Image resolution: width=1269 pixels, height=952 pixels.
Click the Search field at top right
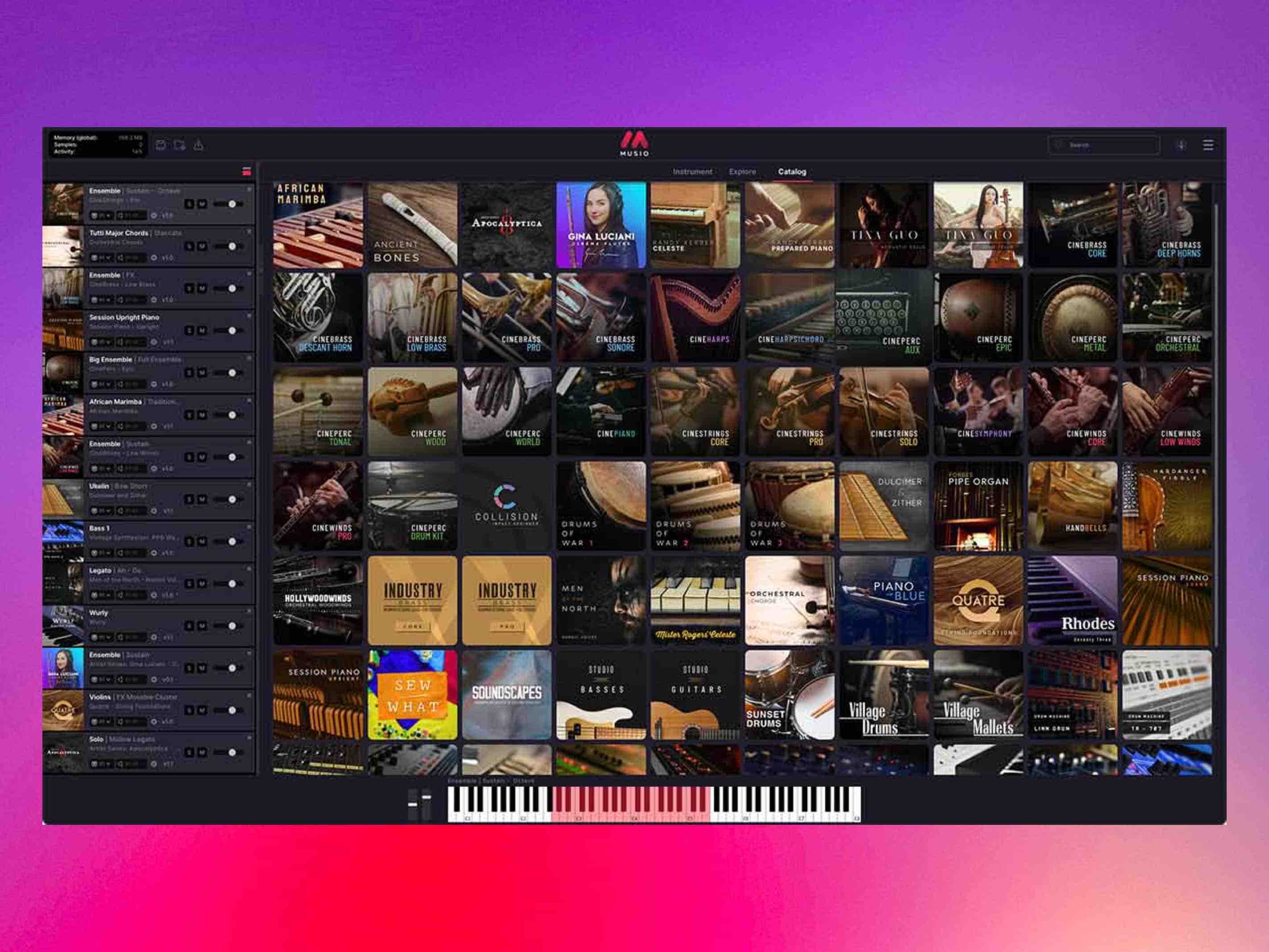tap(1107, 145)
